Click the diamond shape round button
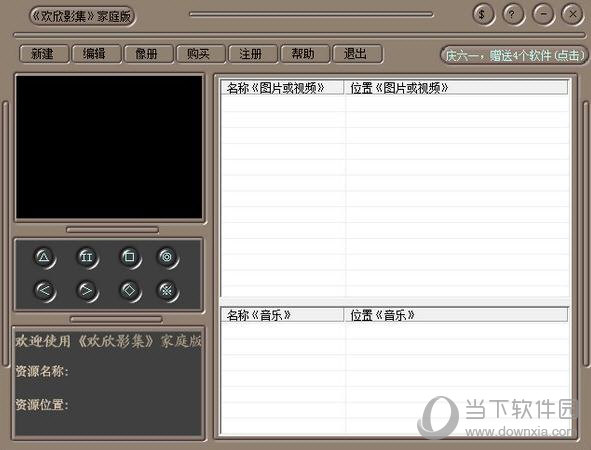 [x=130, y=291]
